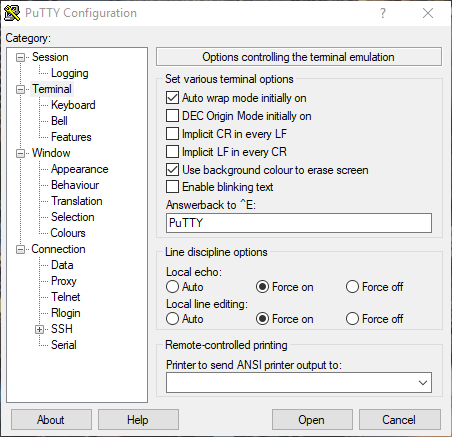Click the Cancel button
The height and width of the screenshot is (437, 452).
pyautogui.click(x=399, y=420)
